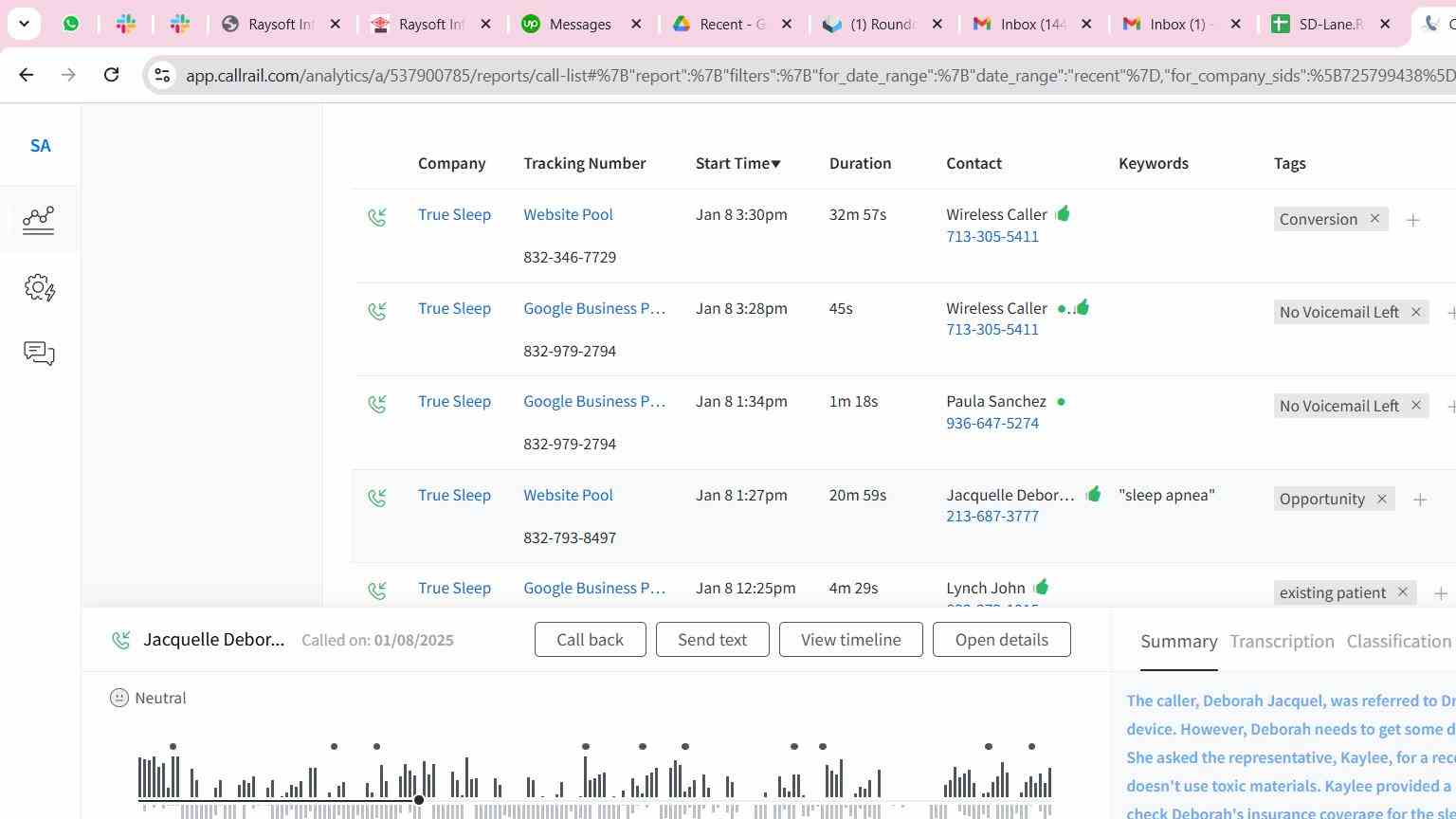Click the "sleep apnea" keyword cell

pos(1166,495)
